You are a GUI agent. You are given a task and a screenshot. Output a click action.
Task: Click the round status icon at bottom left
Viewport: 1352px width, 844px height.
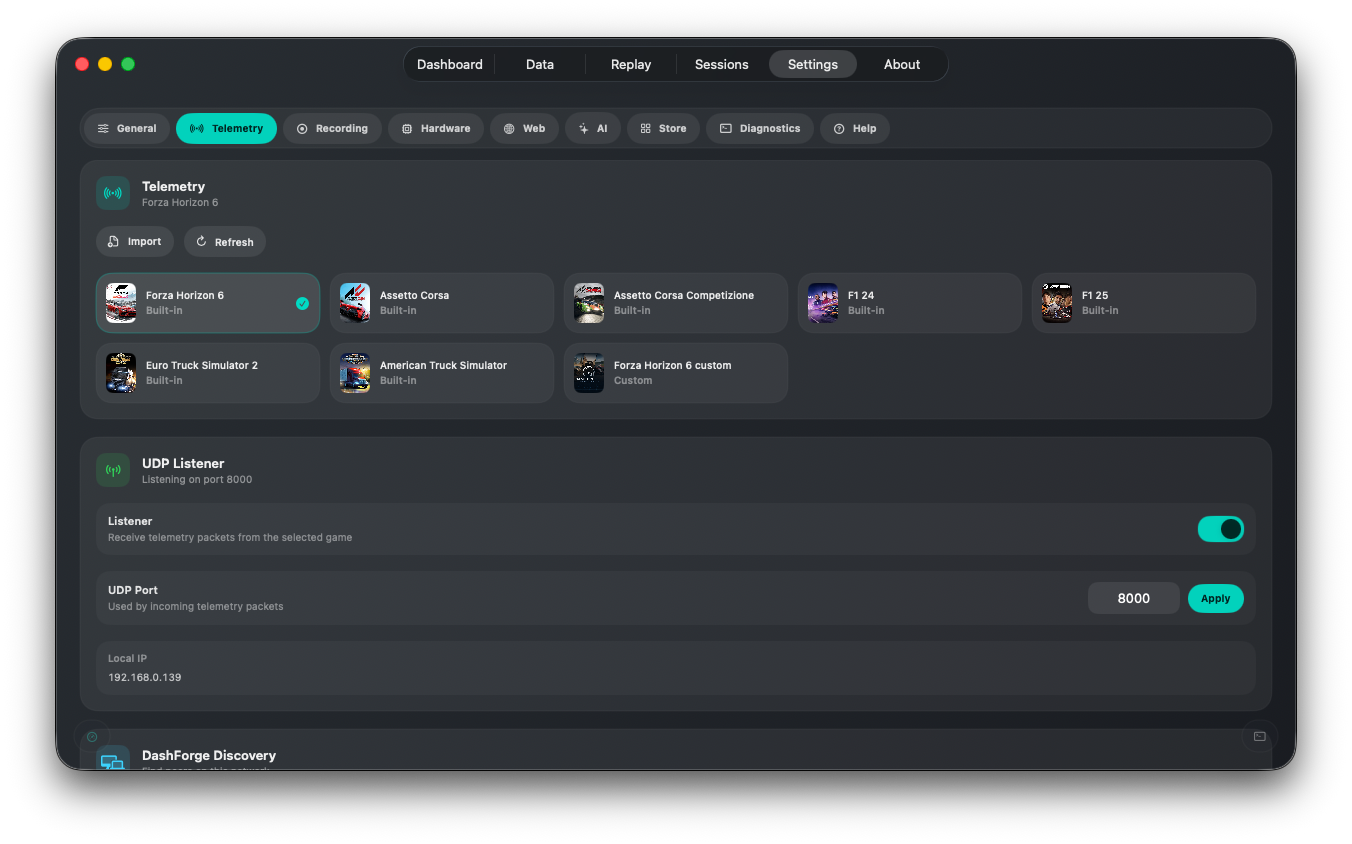click(x=92, y=737)
